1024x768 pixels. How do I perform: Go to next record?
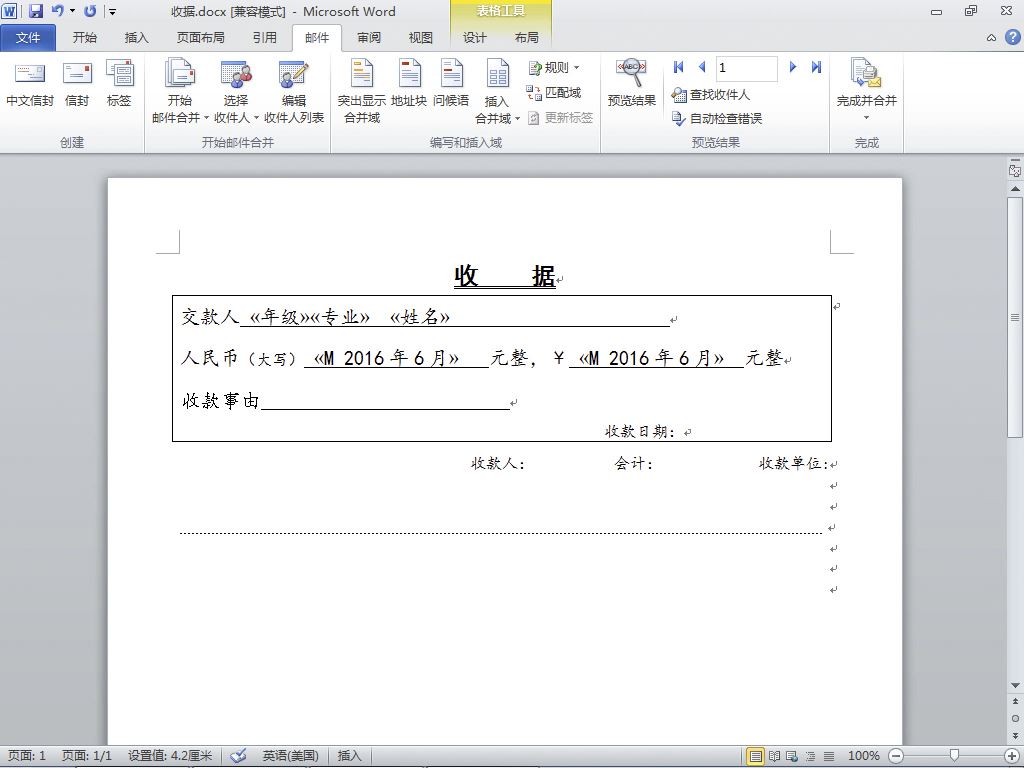pos(793,67)
